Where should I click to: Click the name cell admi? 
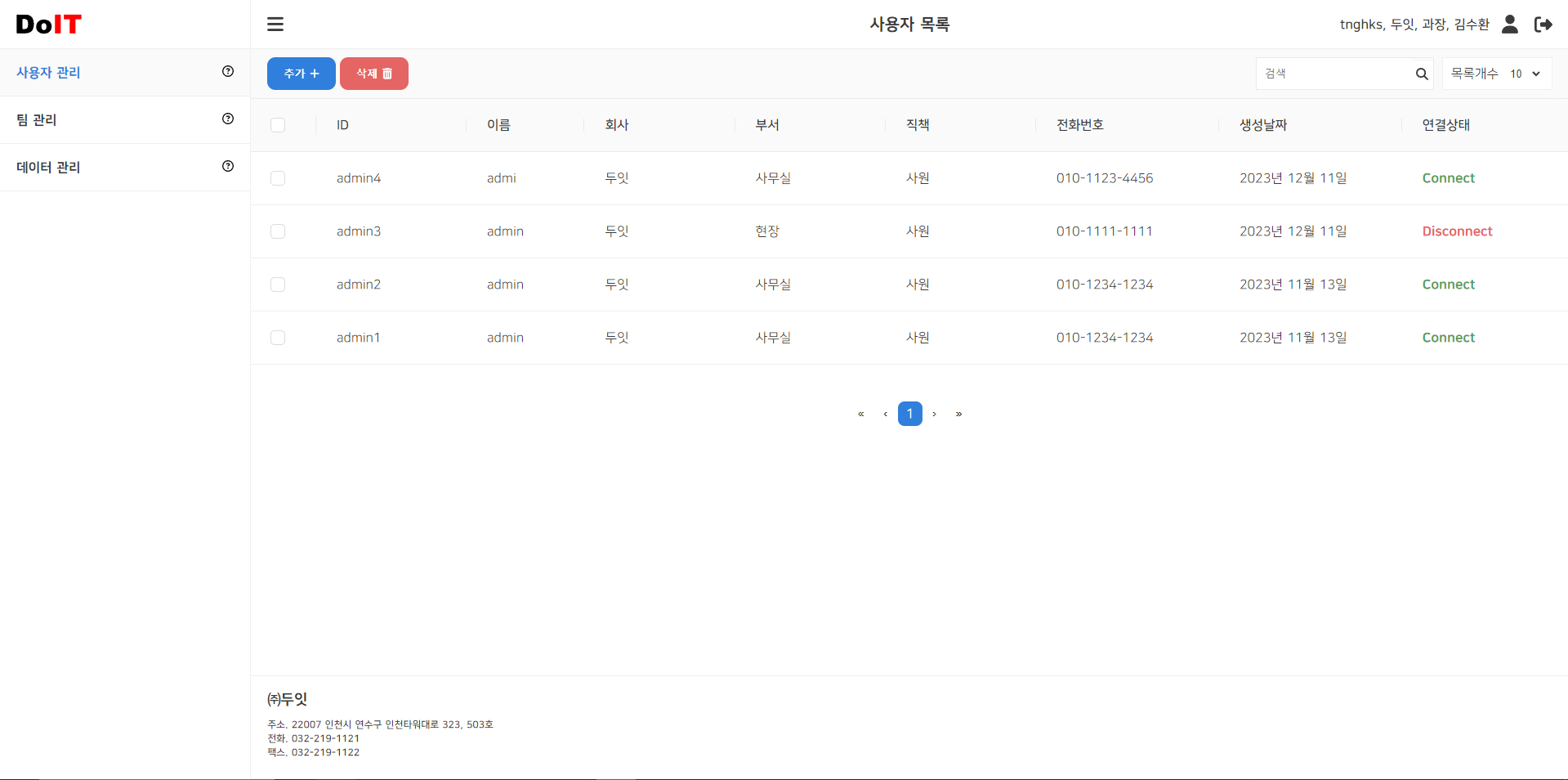tap(501, 178)
